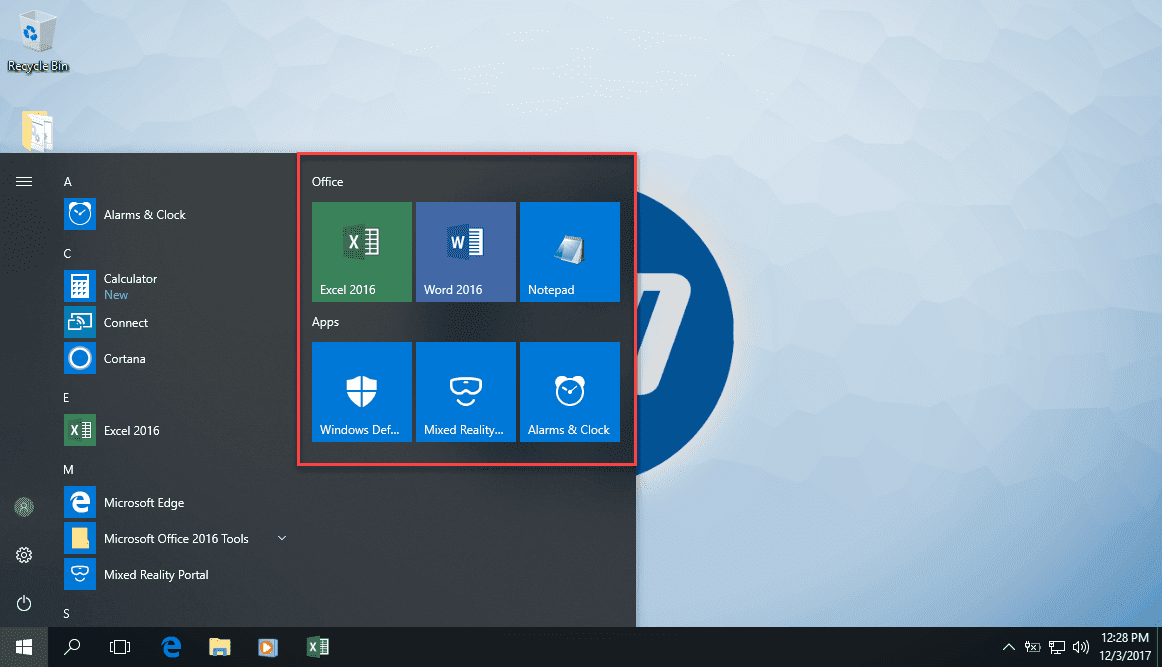Click the Microsoft Office 2016 Tools folder icon

pos(80,539)
